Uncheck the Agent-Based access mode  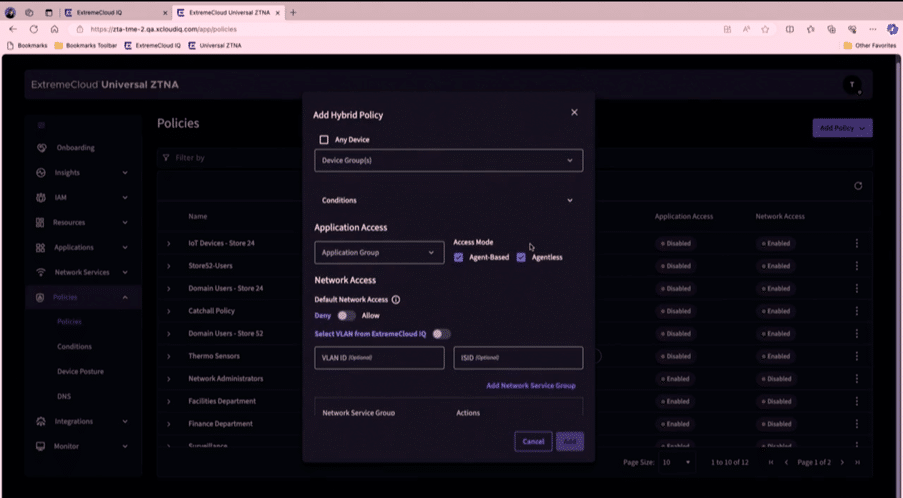[458, 257]
